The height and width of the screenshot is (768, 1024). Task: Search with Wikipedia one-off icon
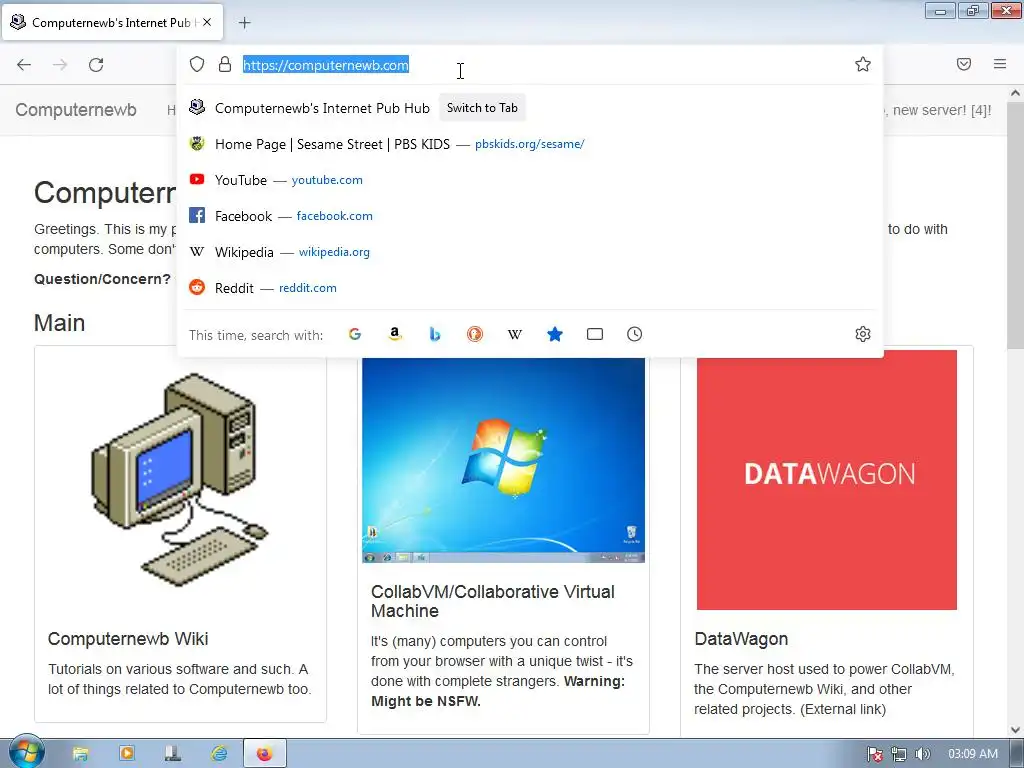[x=515, y=334]
